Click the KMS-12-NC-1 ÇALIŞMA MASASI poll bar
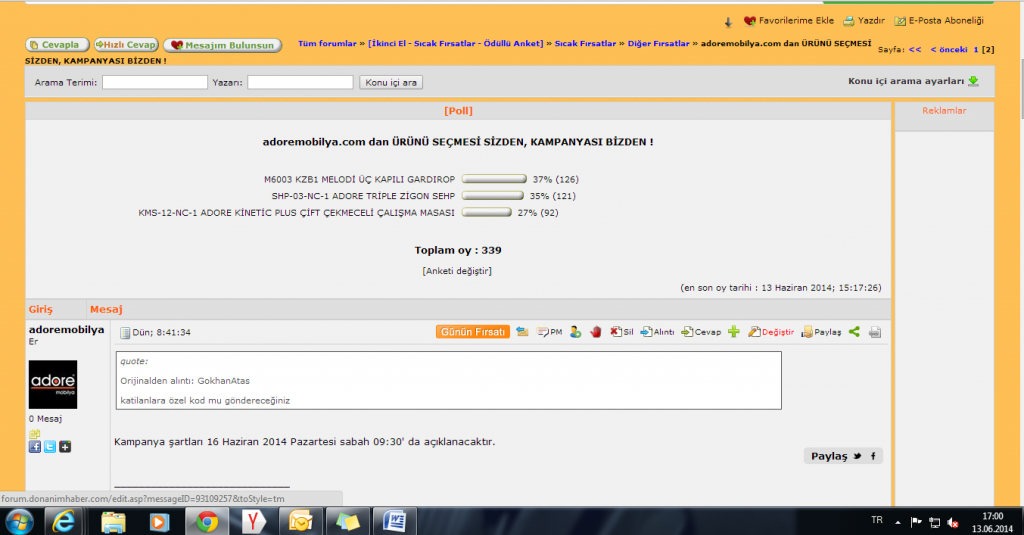Viewport: 1024px width, 535px height. (487, 212)
